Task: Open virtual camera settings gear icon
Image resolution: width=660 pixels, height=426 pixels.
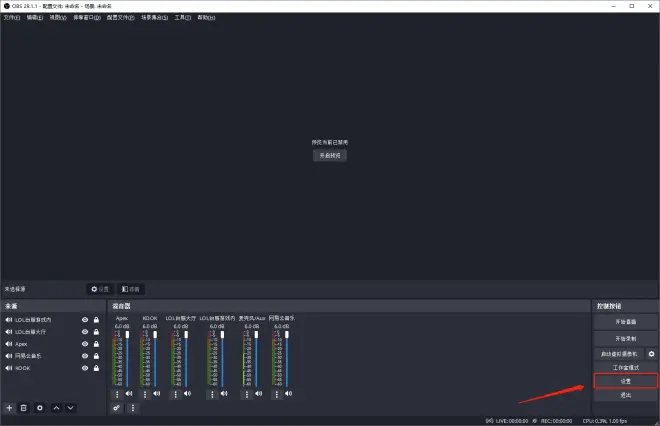Action: coord(652,354)
